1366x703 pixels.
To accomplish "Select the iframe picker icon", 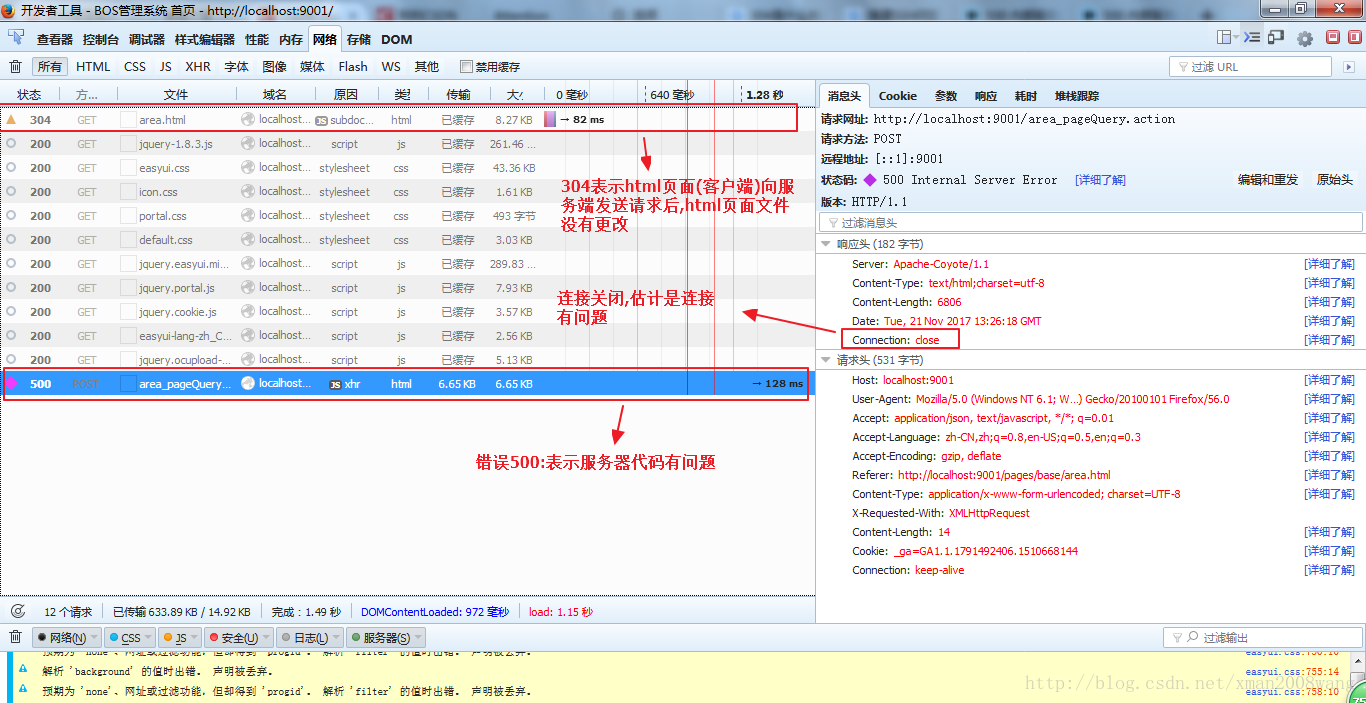I will coord(1224,38).
